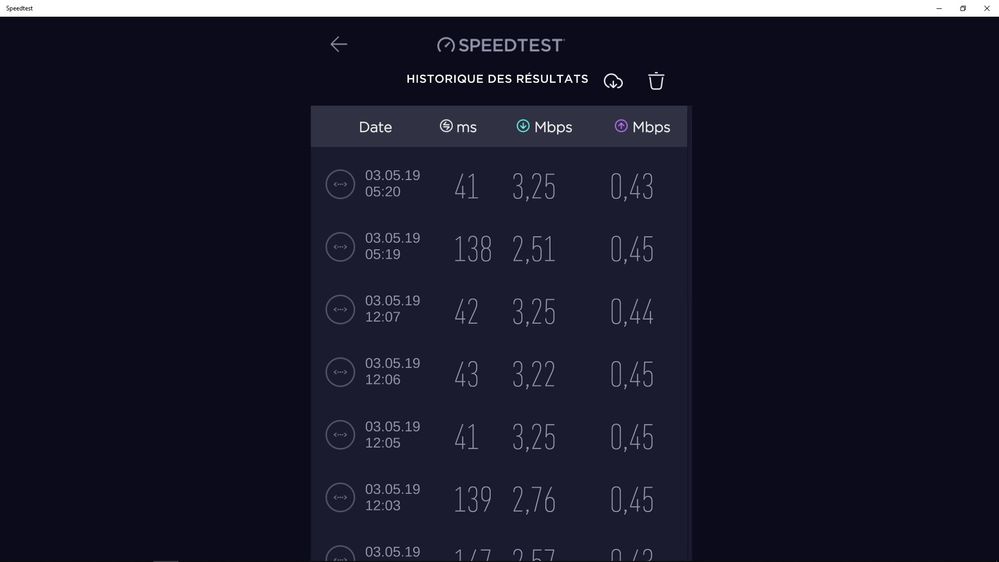Open the 05:20 result's connection type icon
The image size is (999, 562).
point(340,184)
